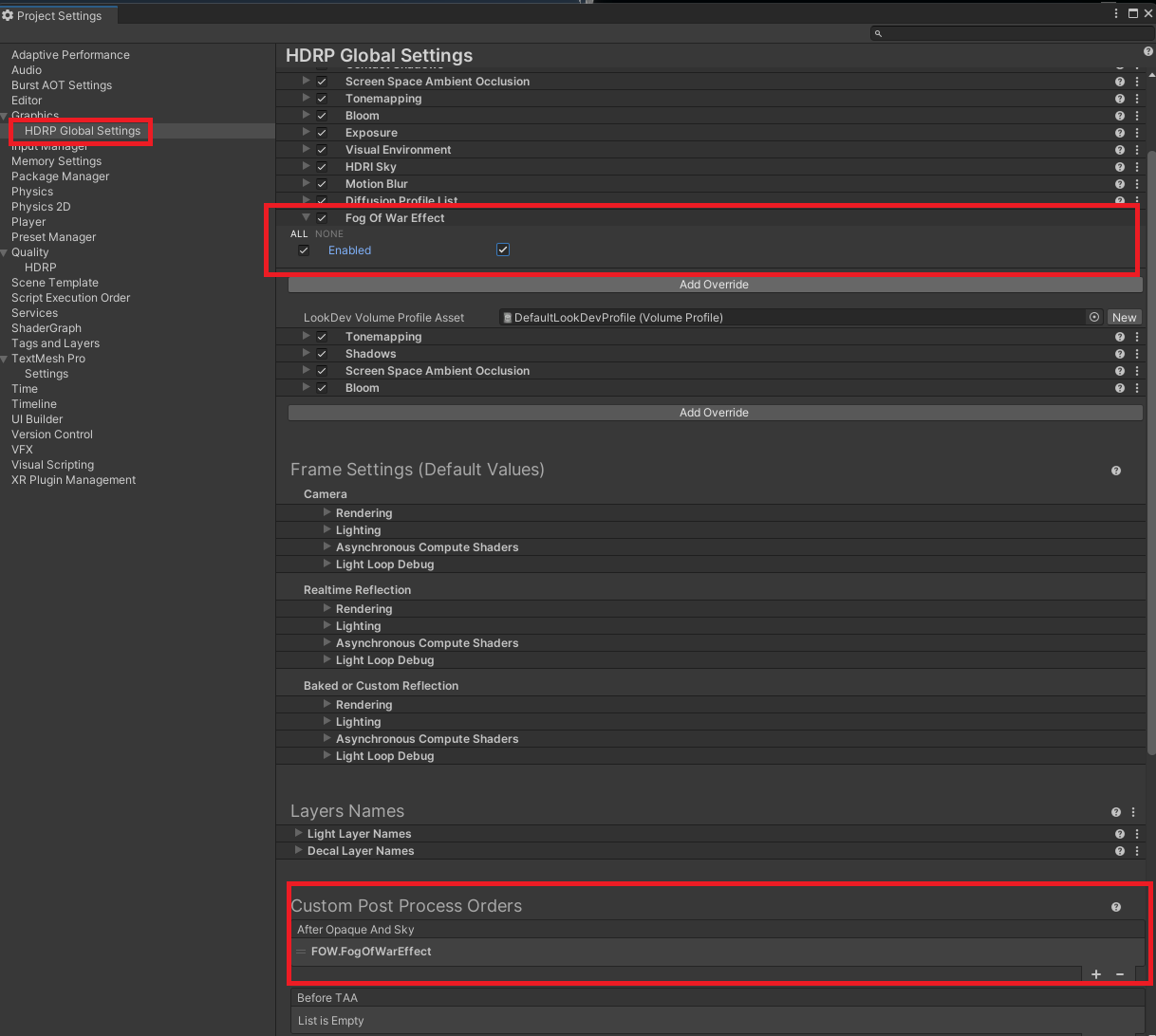
Task: Select the FOW.FogOfWarEffect list entry
Action: (x=718, y=952)
